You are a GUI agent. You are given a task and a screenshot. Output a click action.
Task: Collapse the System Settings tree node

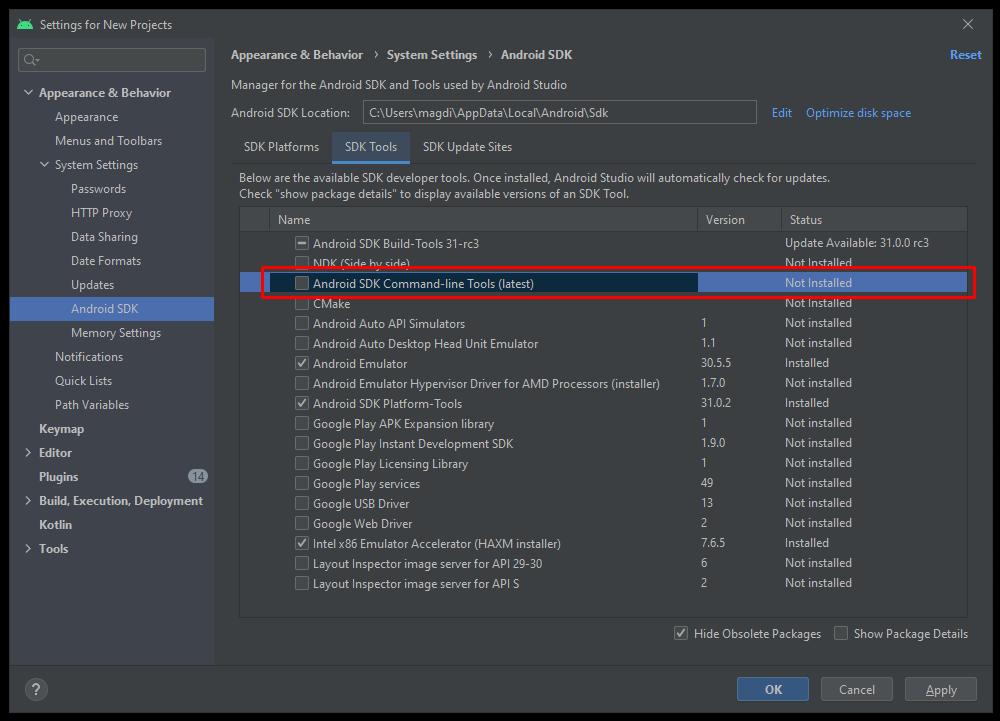pos(44,164)
